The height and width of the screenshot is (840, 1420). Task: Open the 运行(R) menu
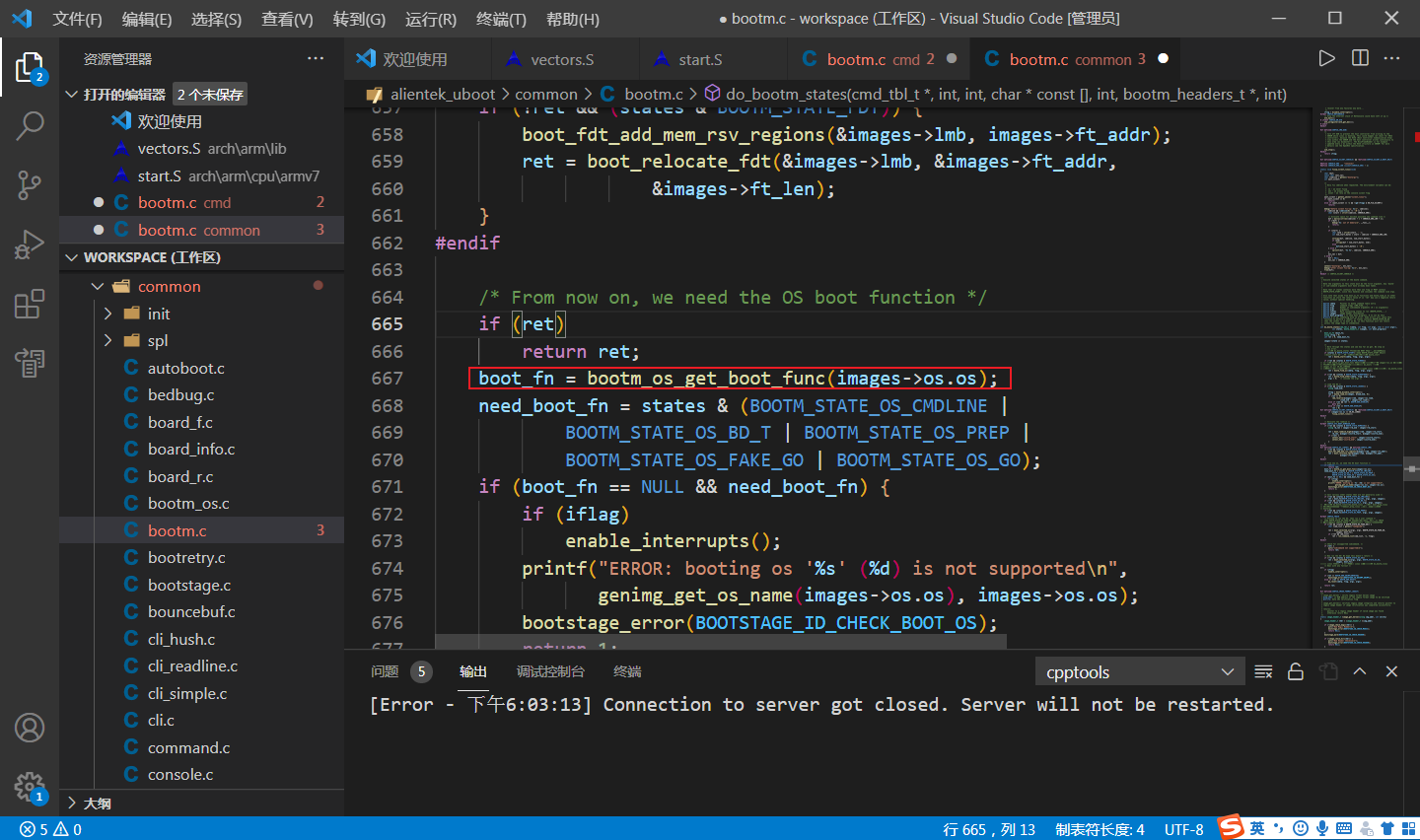[431, 19]
